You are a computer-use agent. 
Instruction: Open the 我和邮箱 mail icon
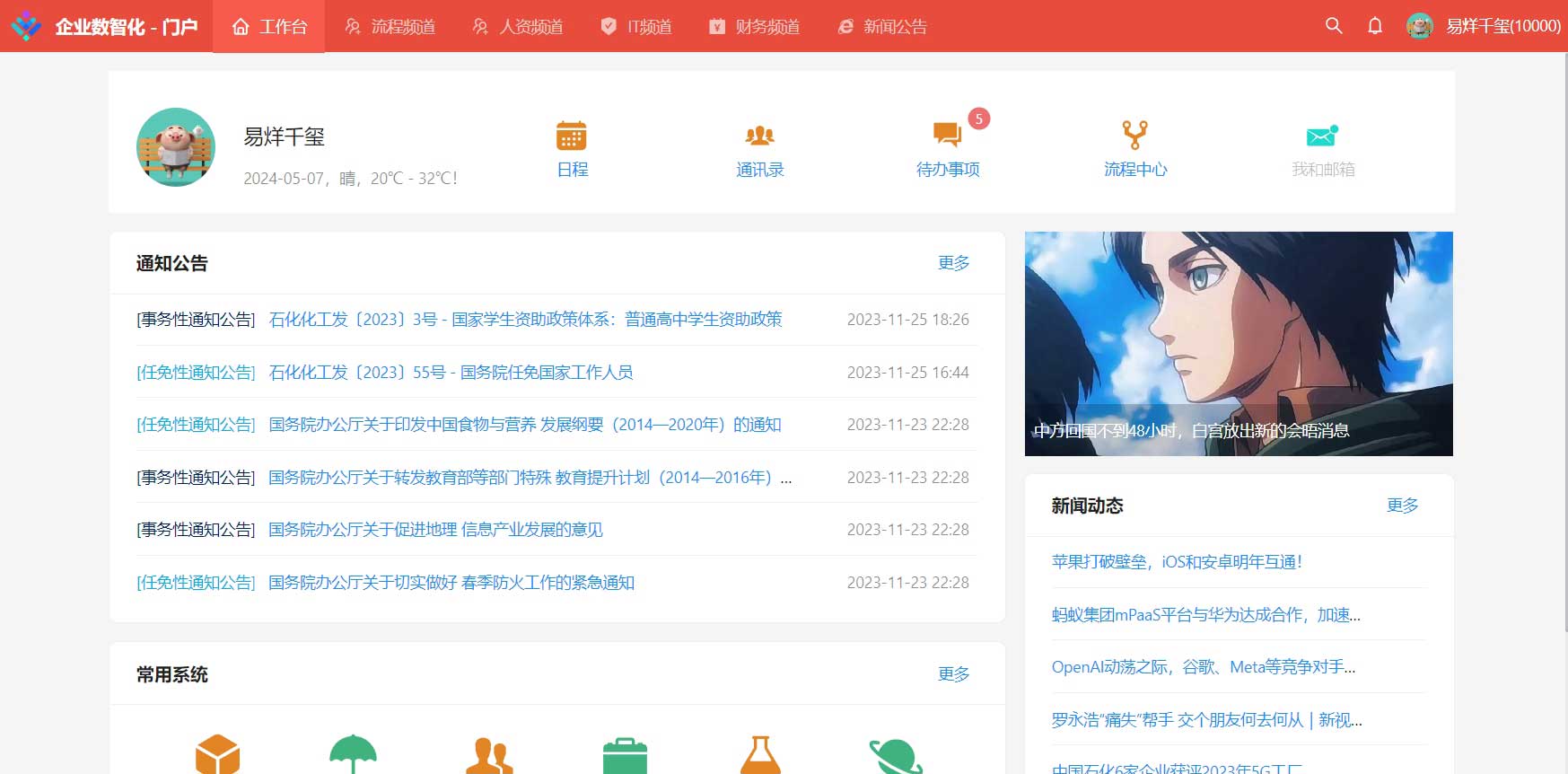(x=1322, y=137)
